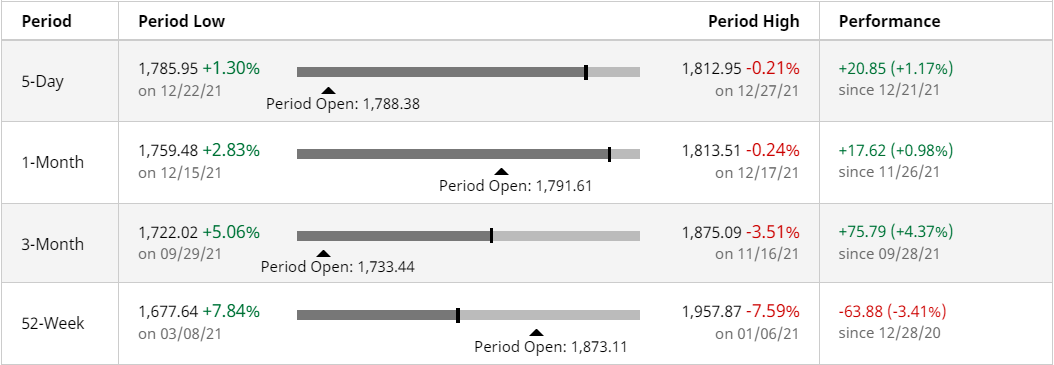Select the Period High column header

pos(754,21)
